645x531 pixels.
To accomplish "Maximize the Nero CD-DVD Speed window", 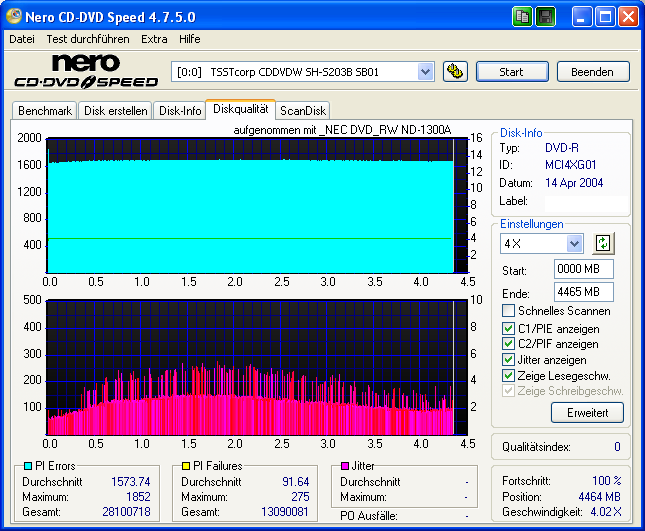I will pos(605,17).
